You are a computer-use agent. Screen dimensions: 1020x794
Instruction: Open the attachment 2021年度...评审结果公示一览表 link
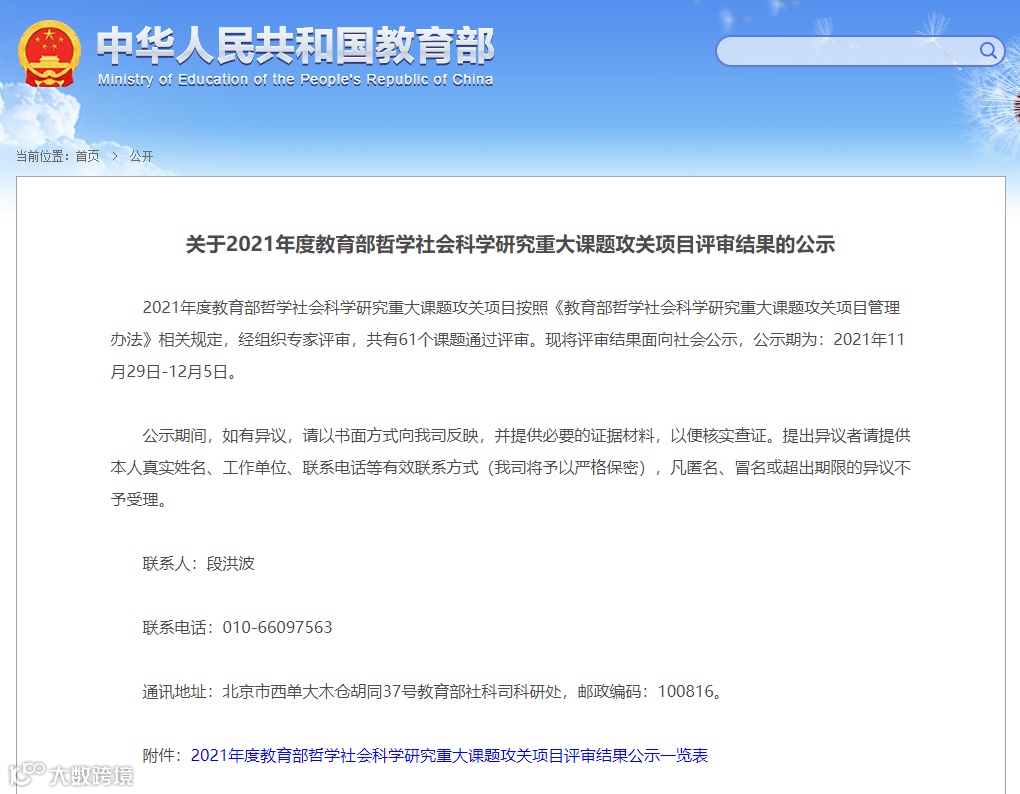pyautogui.click(x=449, y=755)
